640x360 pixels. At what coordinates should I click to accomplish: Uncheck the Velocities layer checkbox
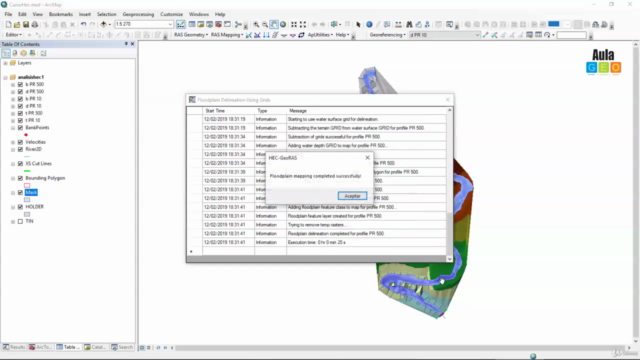click(20, 142)
